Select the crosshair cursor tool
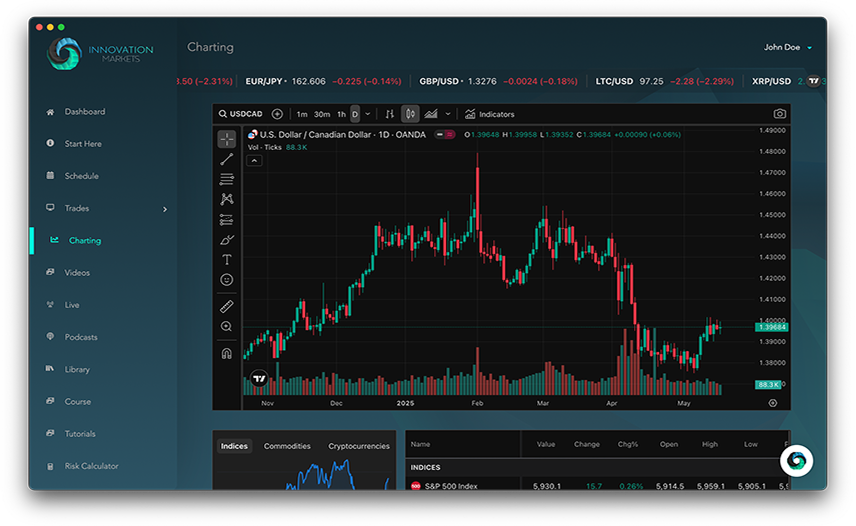This screenshot has height=526, width=856. 227,139
